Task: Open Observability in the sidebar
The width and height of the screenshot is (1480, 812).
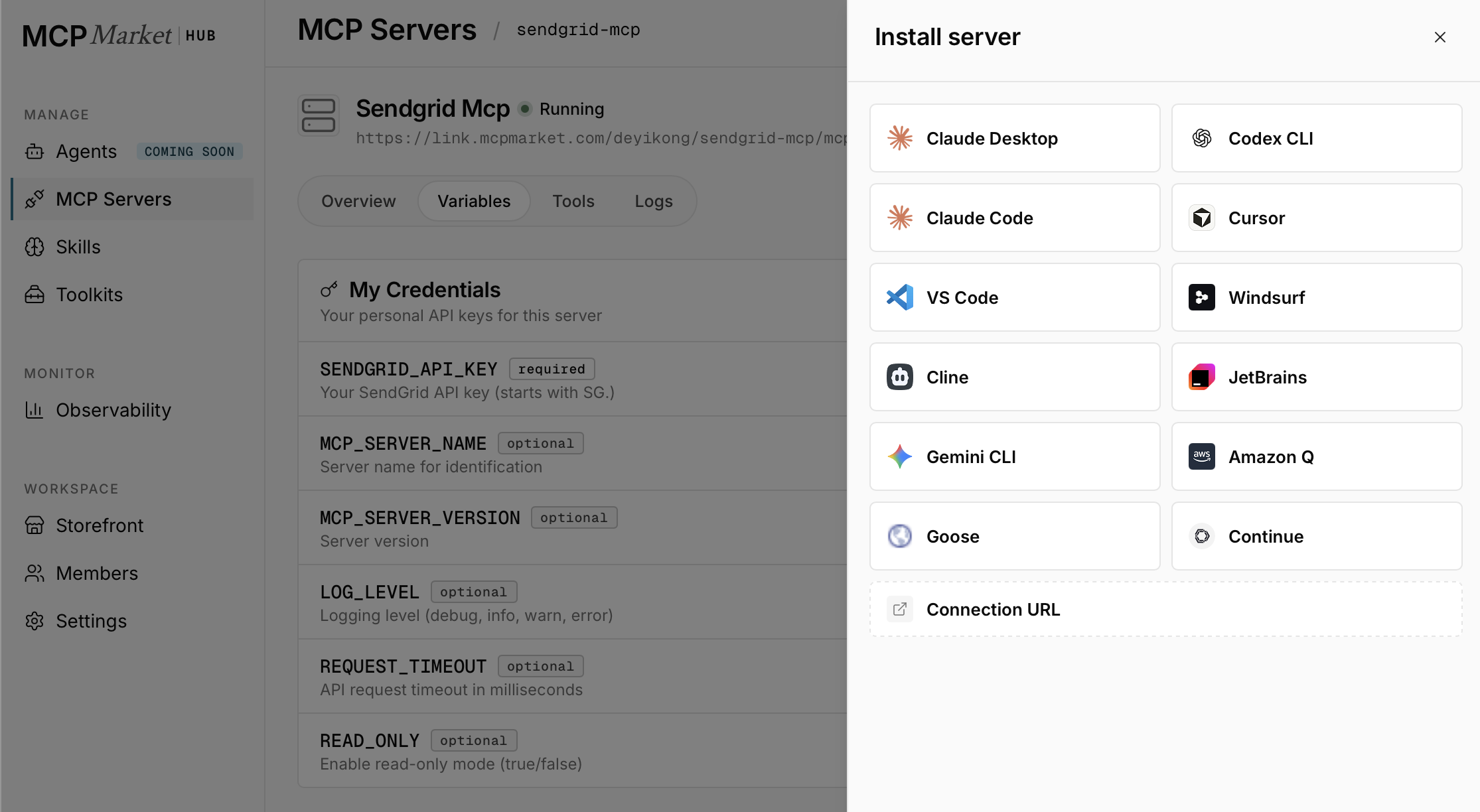Action: click(132, 410)
